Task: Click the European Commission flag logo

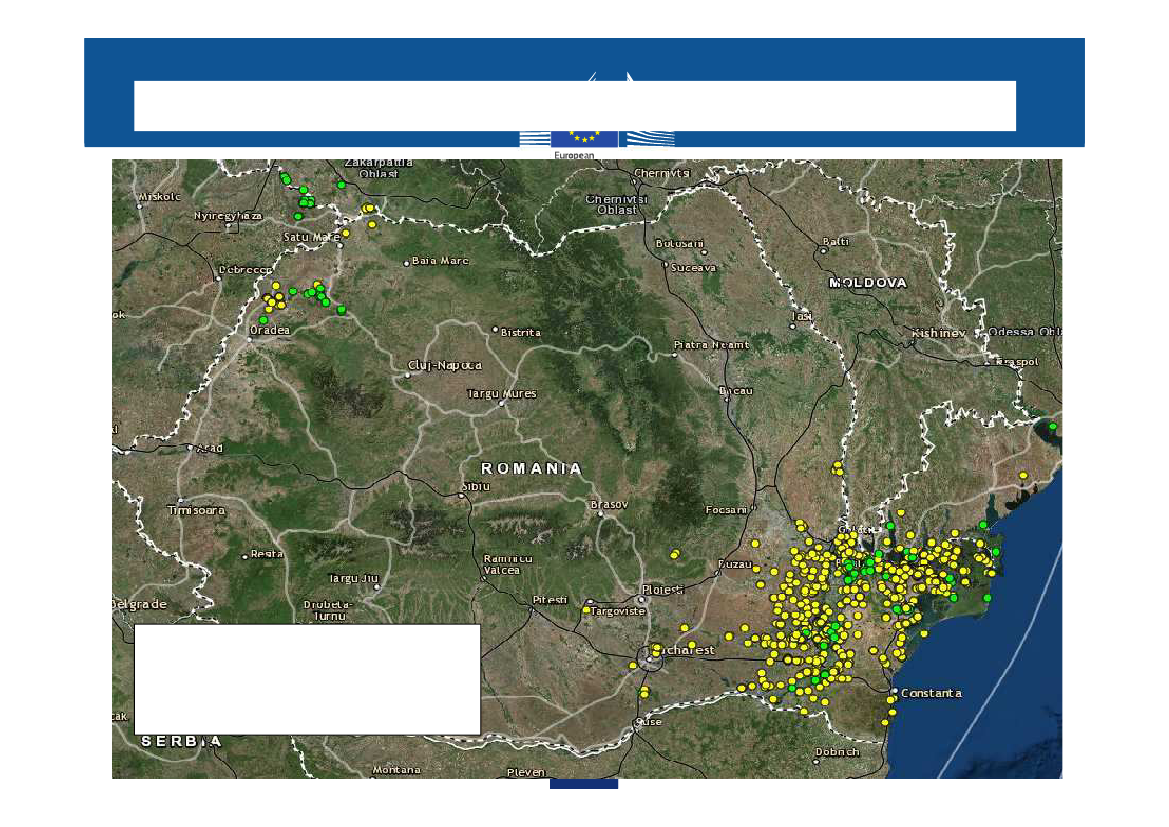Action: [x=584, y=139]
